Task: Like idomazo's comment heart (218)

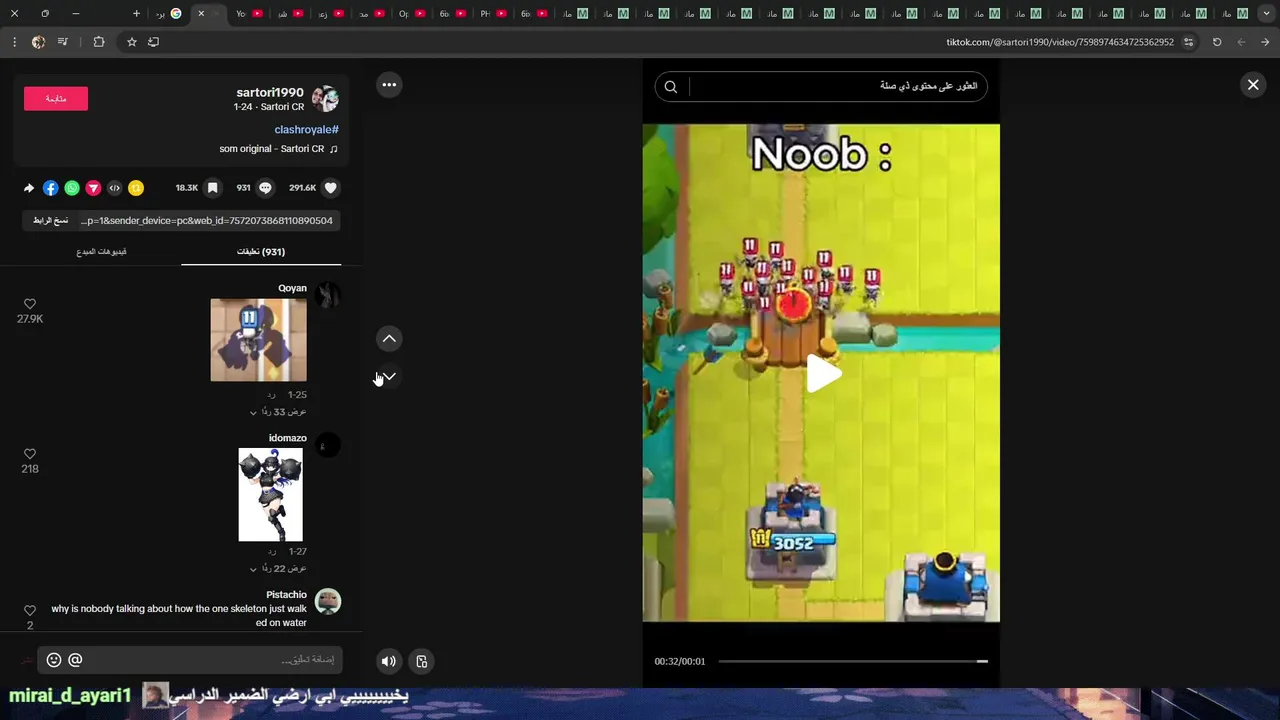Action: 30,454
